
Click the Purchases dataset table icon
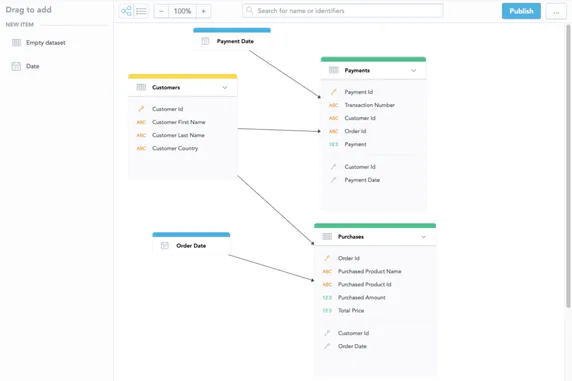pyautogui.click(x=327, y=236)
